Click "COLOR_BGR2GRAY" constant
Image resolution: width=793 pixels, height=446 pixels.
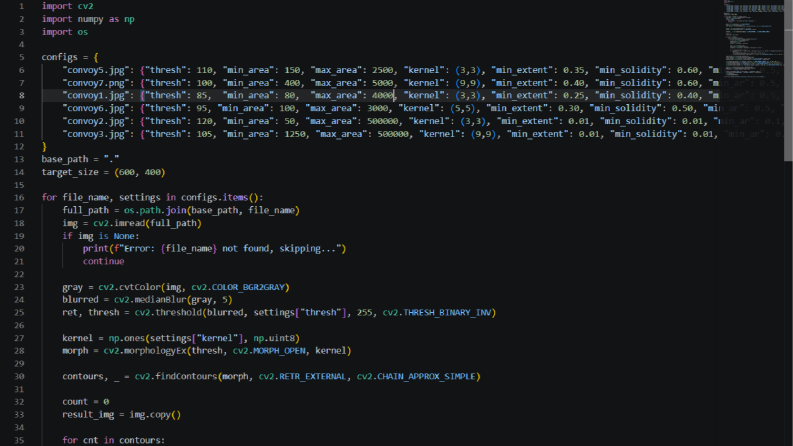[248, 287]
